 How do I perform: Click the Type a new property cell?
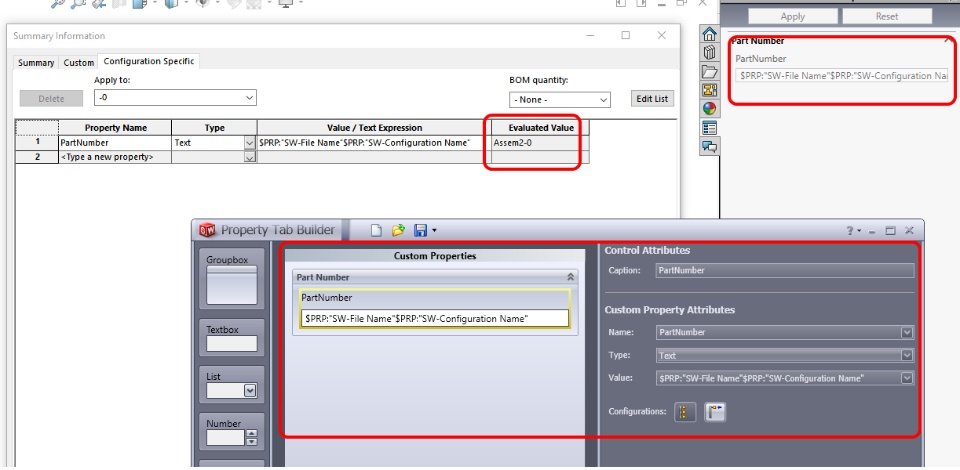pos(115,157)
